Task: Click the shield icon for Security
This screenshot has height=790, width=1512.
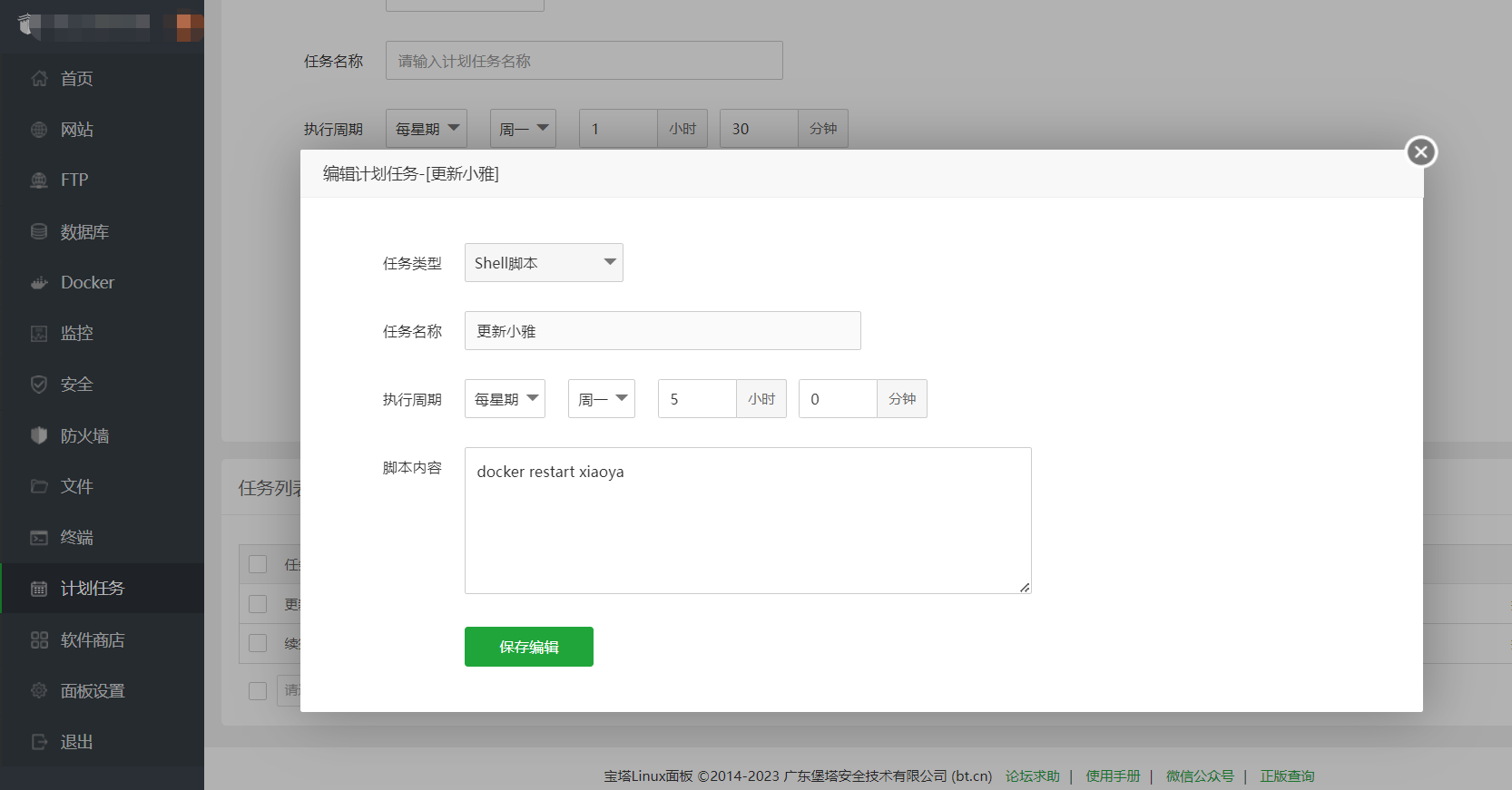Action: pos(39,385)
